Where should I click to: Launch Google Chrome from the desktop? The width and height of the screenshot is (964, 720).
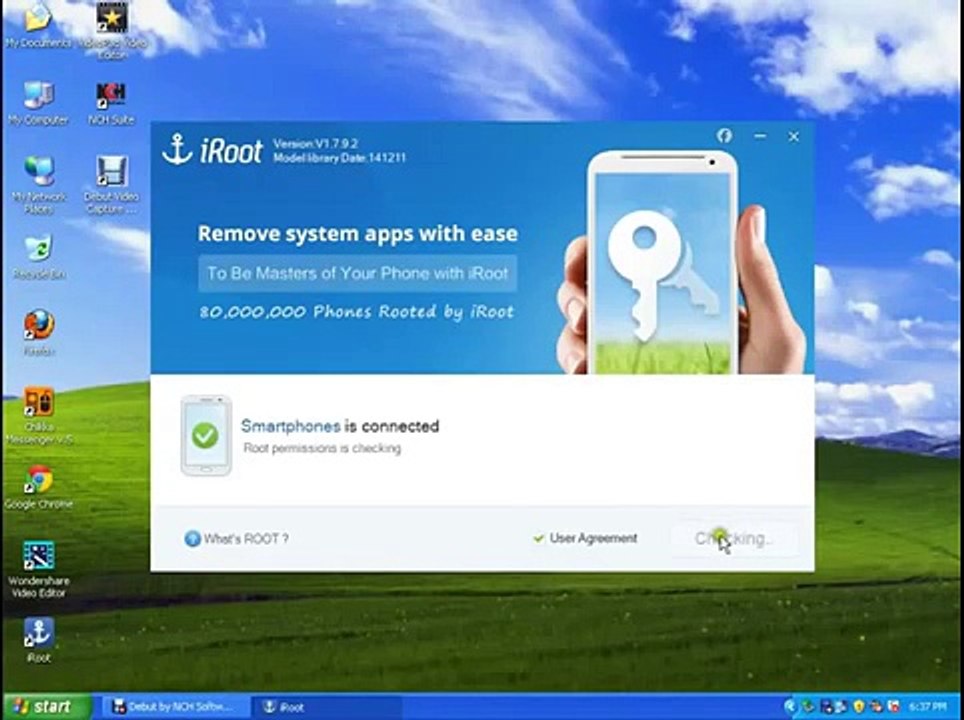pyautogui.click(x=39, y=487)
